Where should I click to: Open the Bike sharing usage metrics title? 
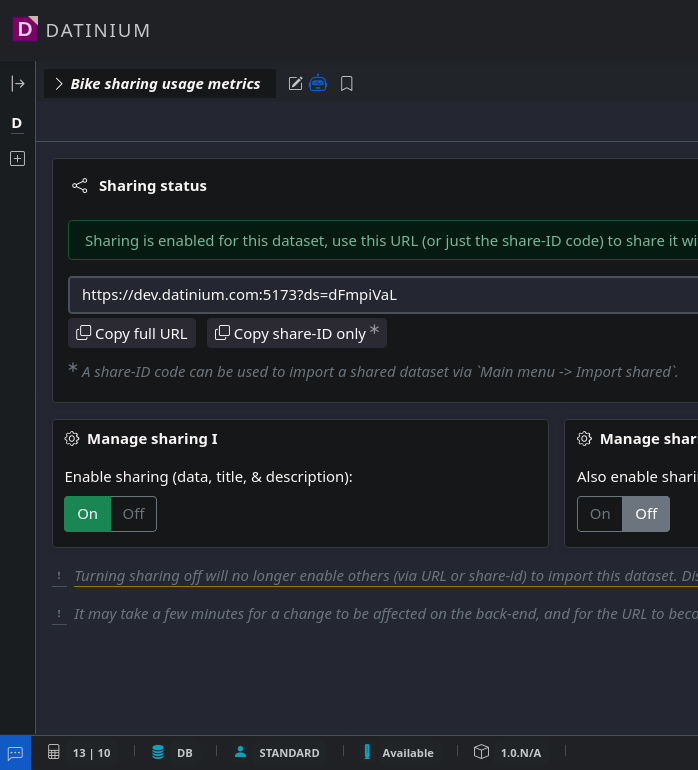point(165,84)
